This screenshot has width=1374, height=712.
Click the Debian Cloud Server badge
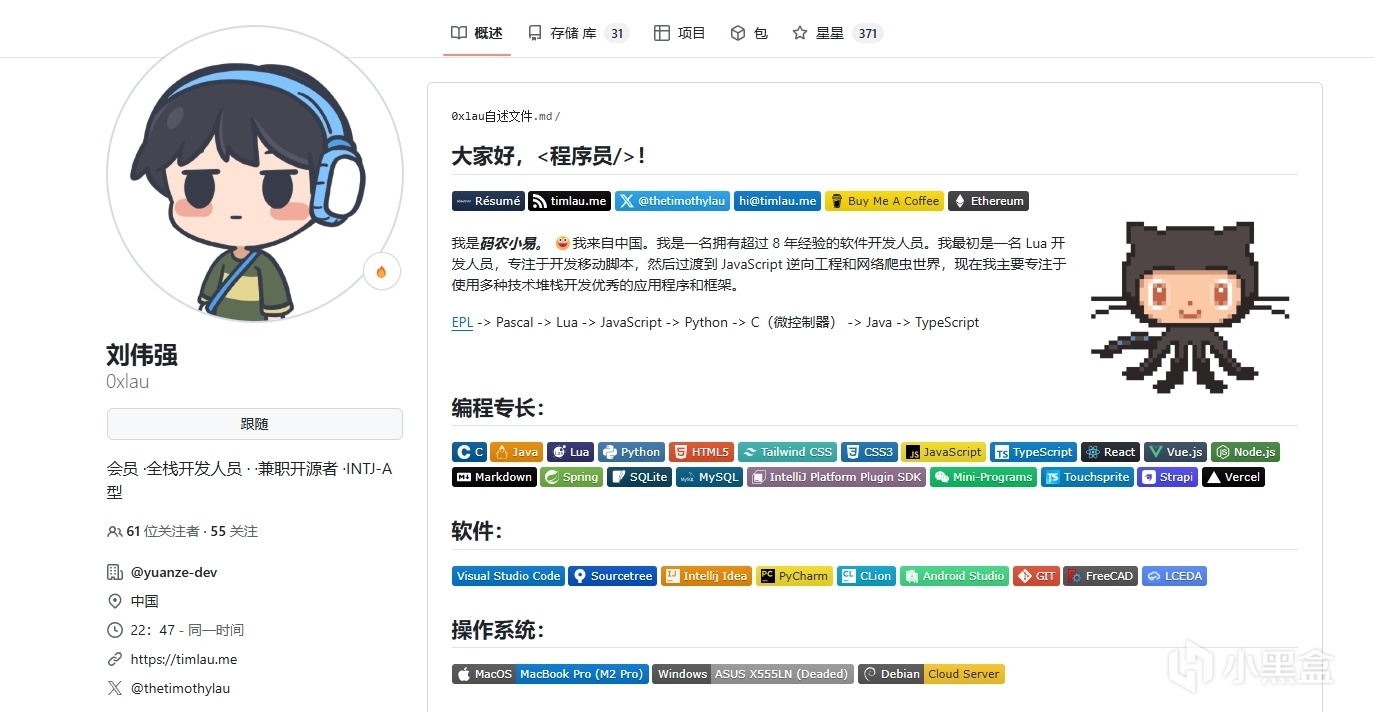pos(931,673)
